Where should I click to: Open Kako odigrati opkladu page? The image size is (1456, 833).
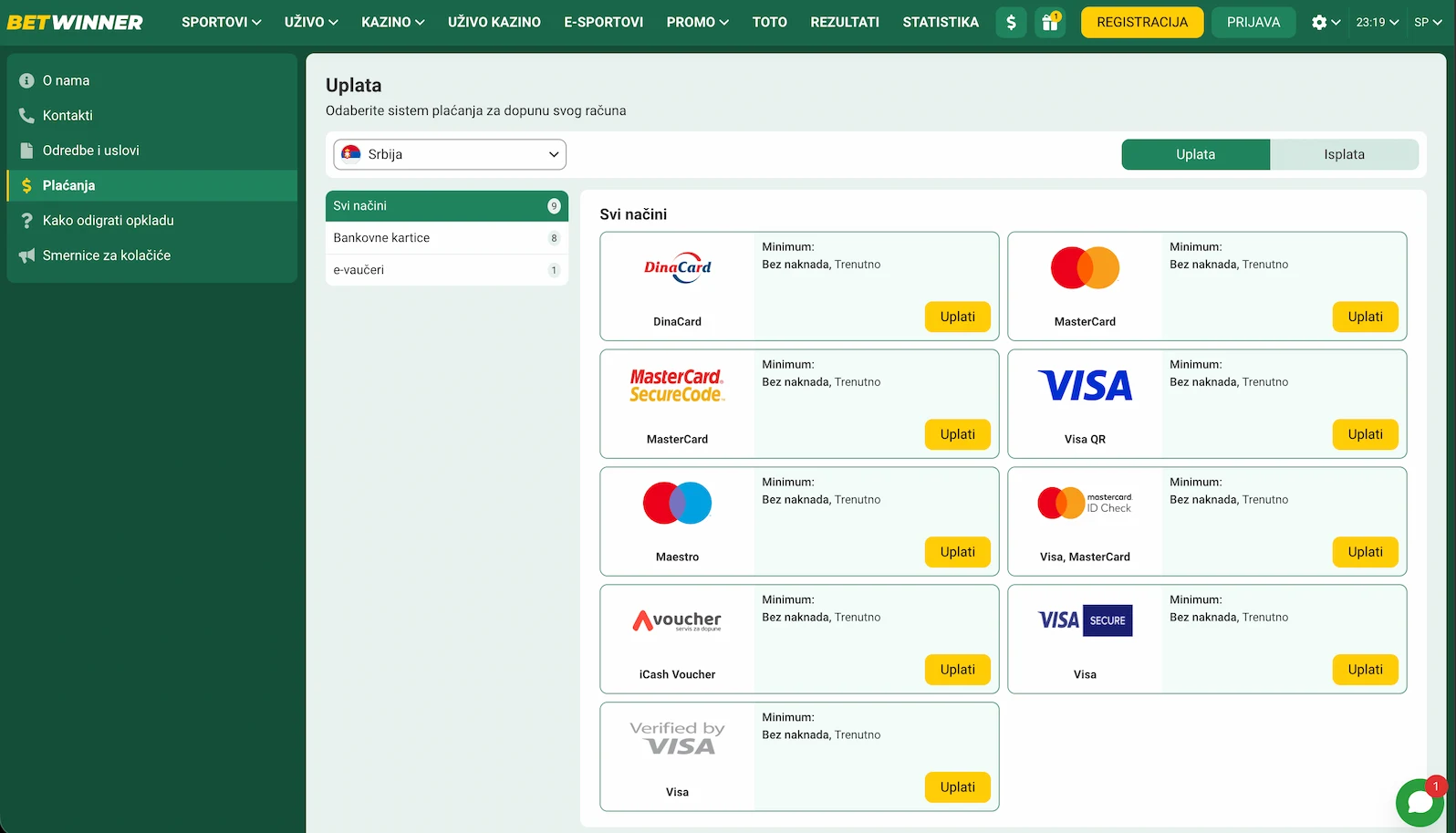[151, 221]
